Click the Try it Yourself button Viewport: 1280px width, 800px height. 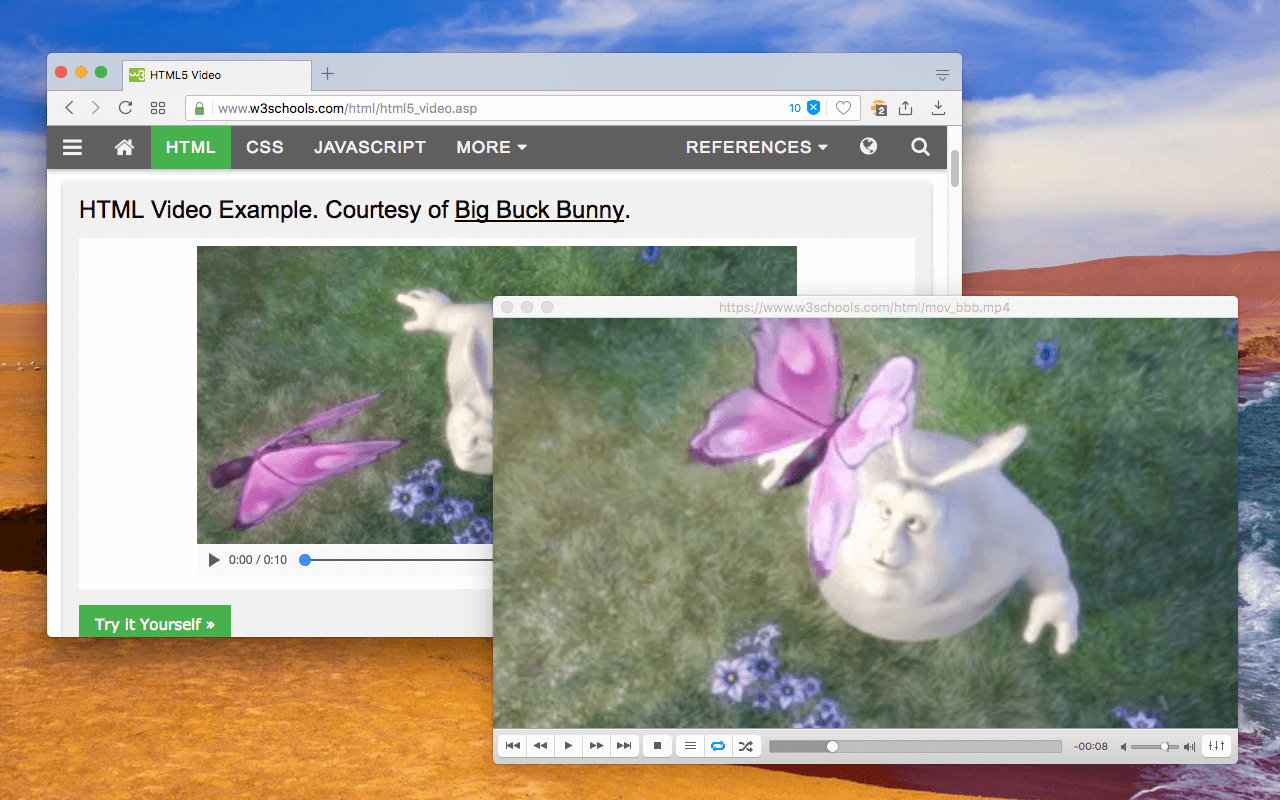[155, 623]
